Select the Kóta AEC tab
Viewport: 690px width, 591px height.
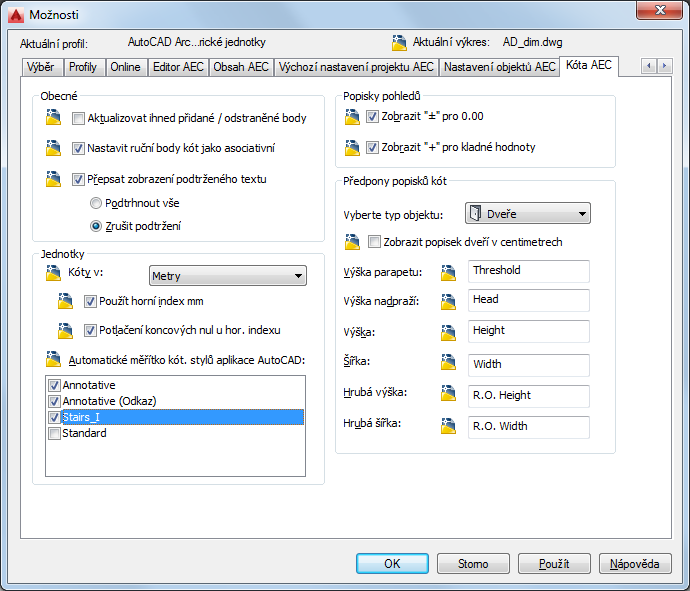pyautogui.click(x=589, y=66)
